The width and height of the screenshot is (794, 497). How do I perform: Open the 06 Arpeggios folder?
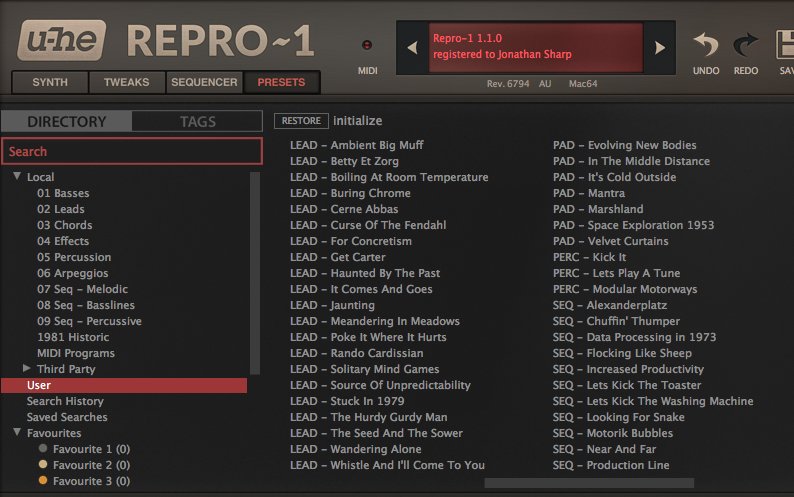point(72,273)
